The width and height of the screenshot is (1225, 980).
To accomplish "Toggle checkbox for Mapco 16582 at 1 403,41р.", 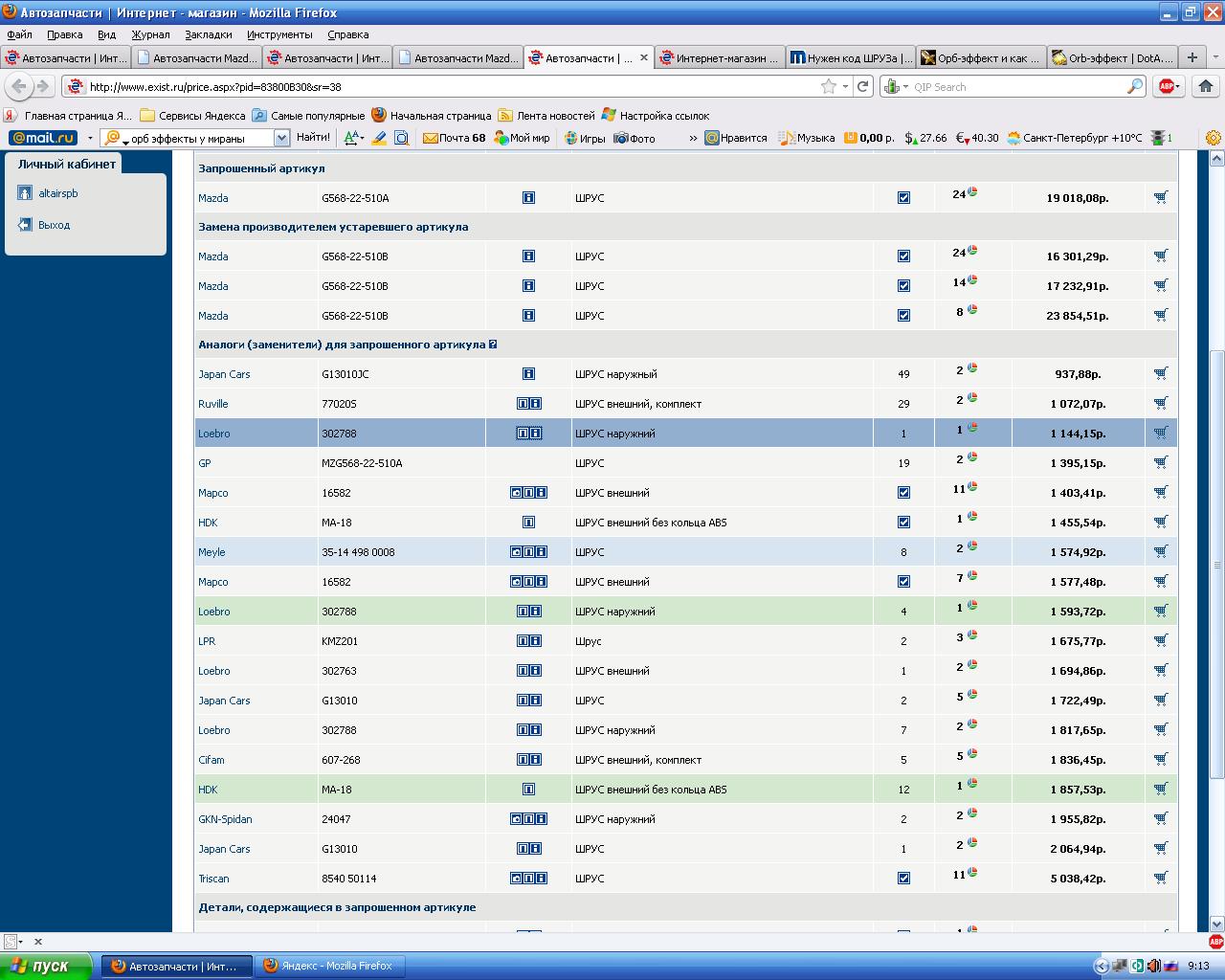I will coord(903,493).
